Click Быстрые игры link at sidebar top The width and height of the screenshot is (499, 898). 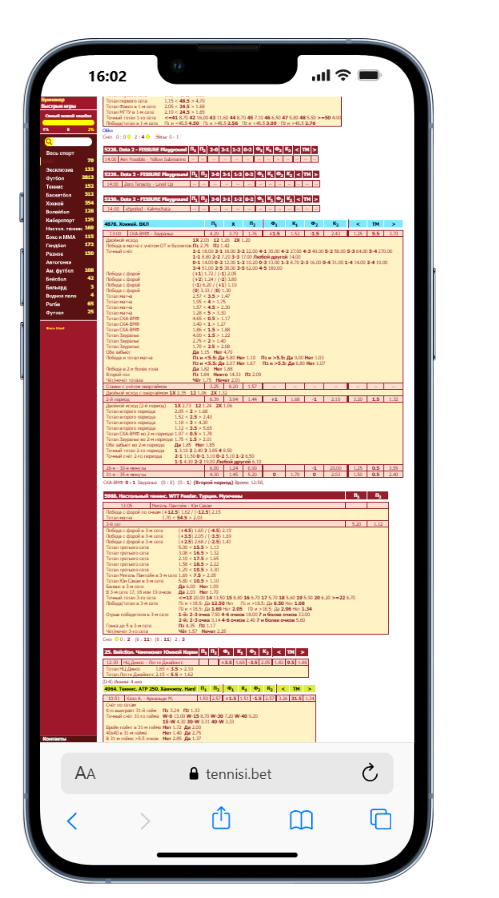click(58, 107)
